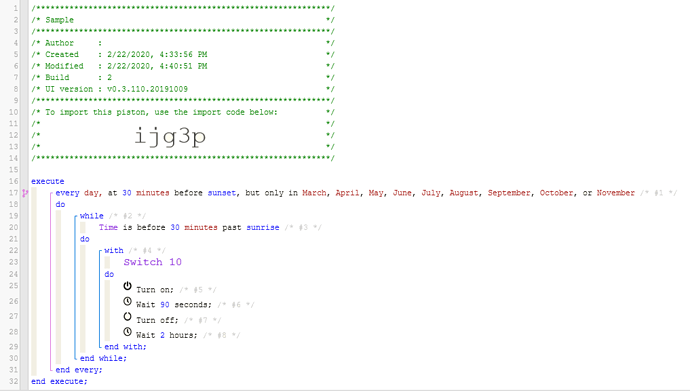690x392 pixels.
Task: Click the power icon beside Turn on
Action: click(127, 286)
